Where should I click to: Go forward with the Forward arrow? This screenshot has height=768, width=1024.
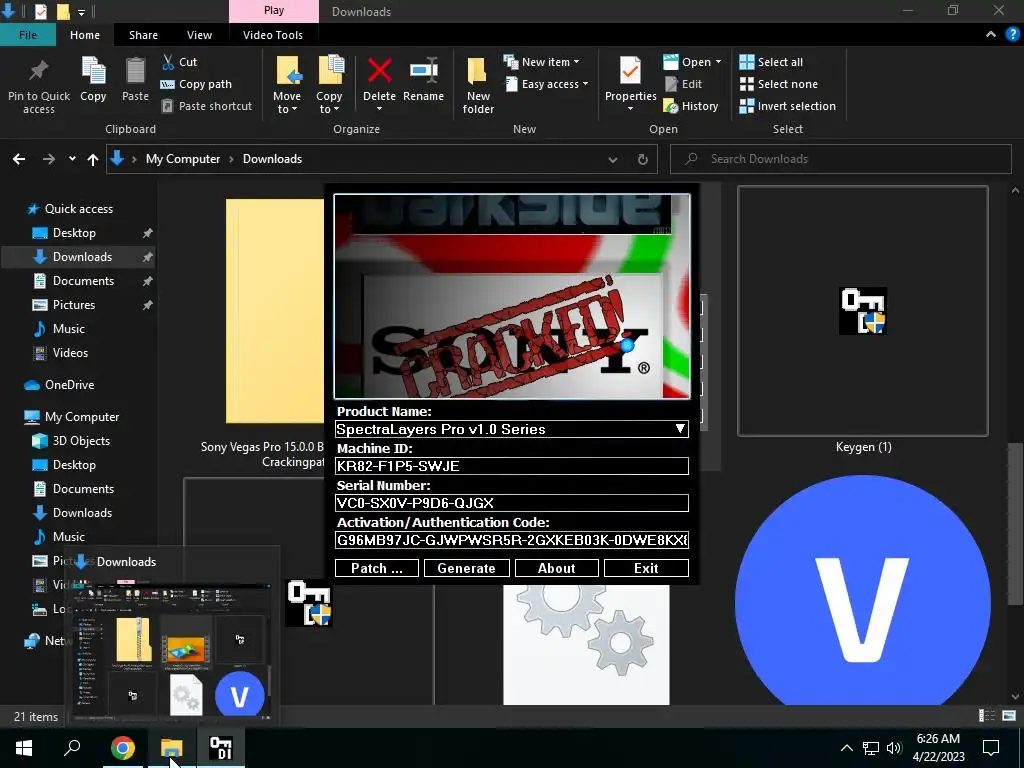click(x=49, y=159)
